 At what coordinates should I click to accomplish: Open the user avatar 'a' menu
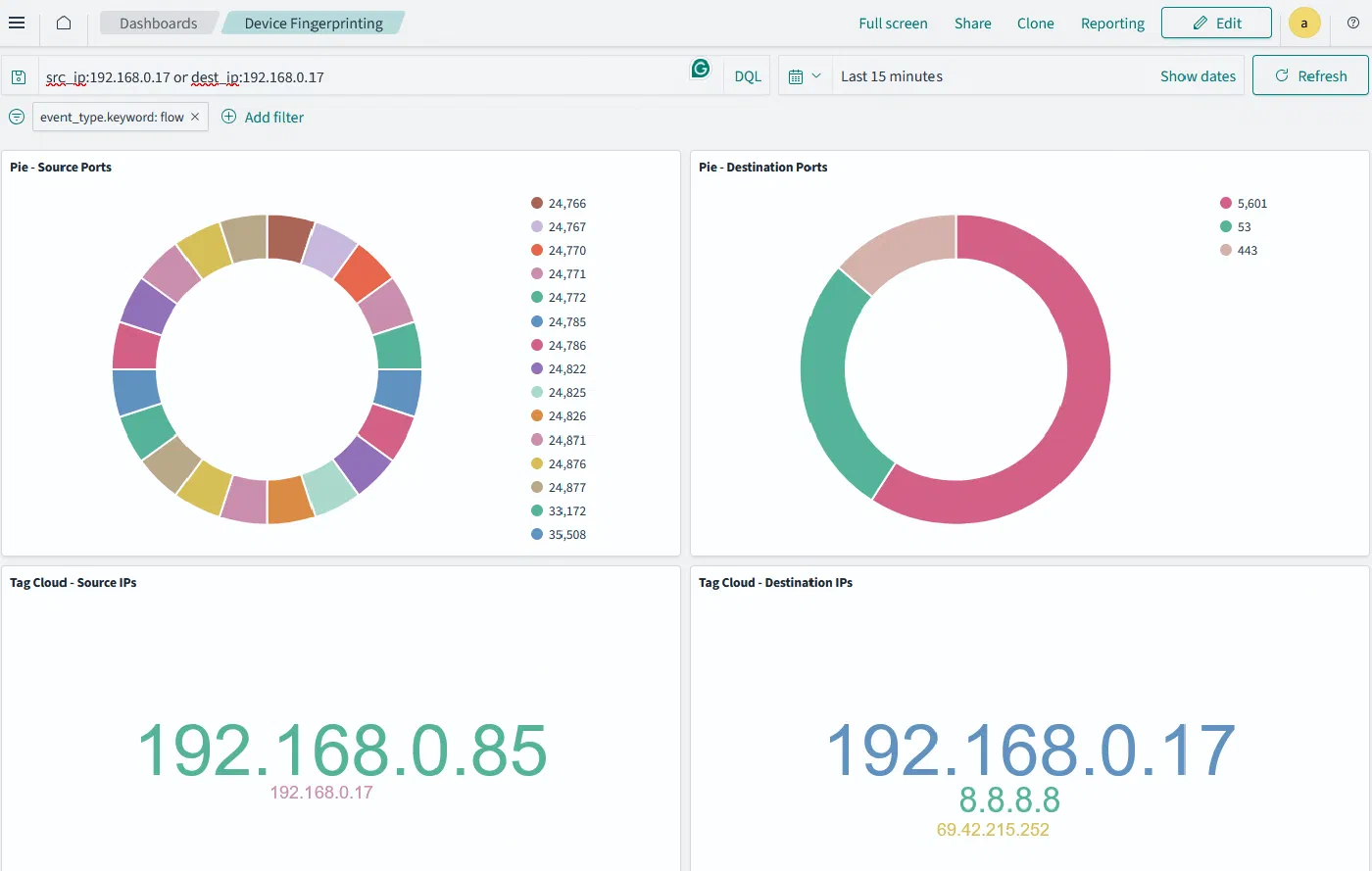1303,23
